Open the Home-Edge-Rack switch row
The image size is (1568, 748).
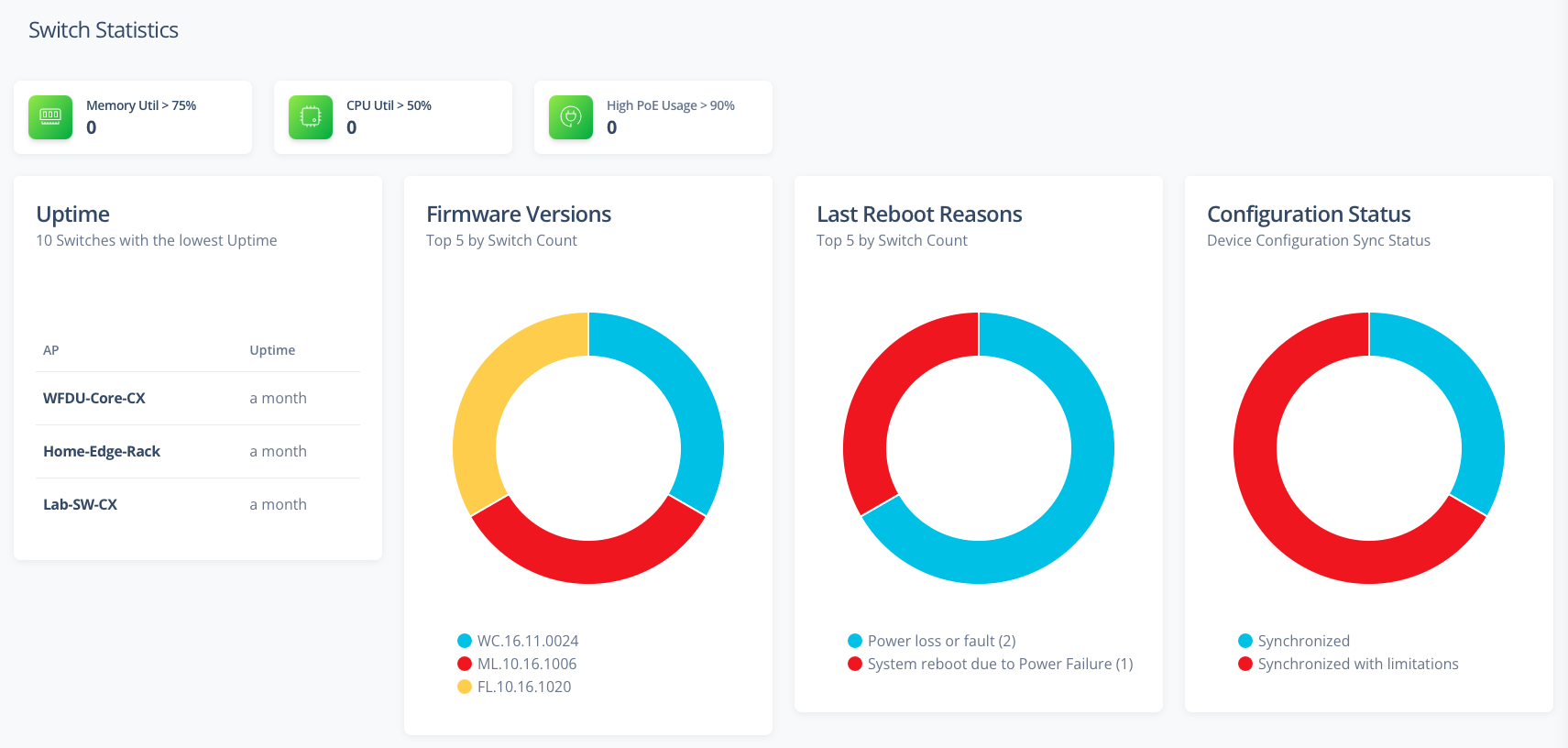point(102,451)
